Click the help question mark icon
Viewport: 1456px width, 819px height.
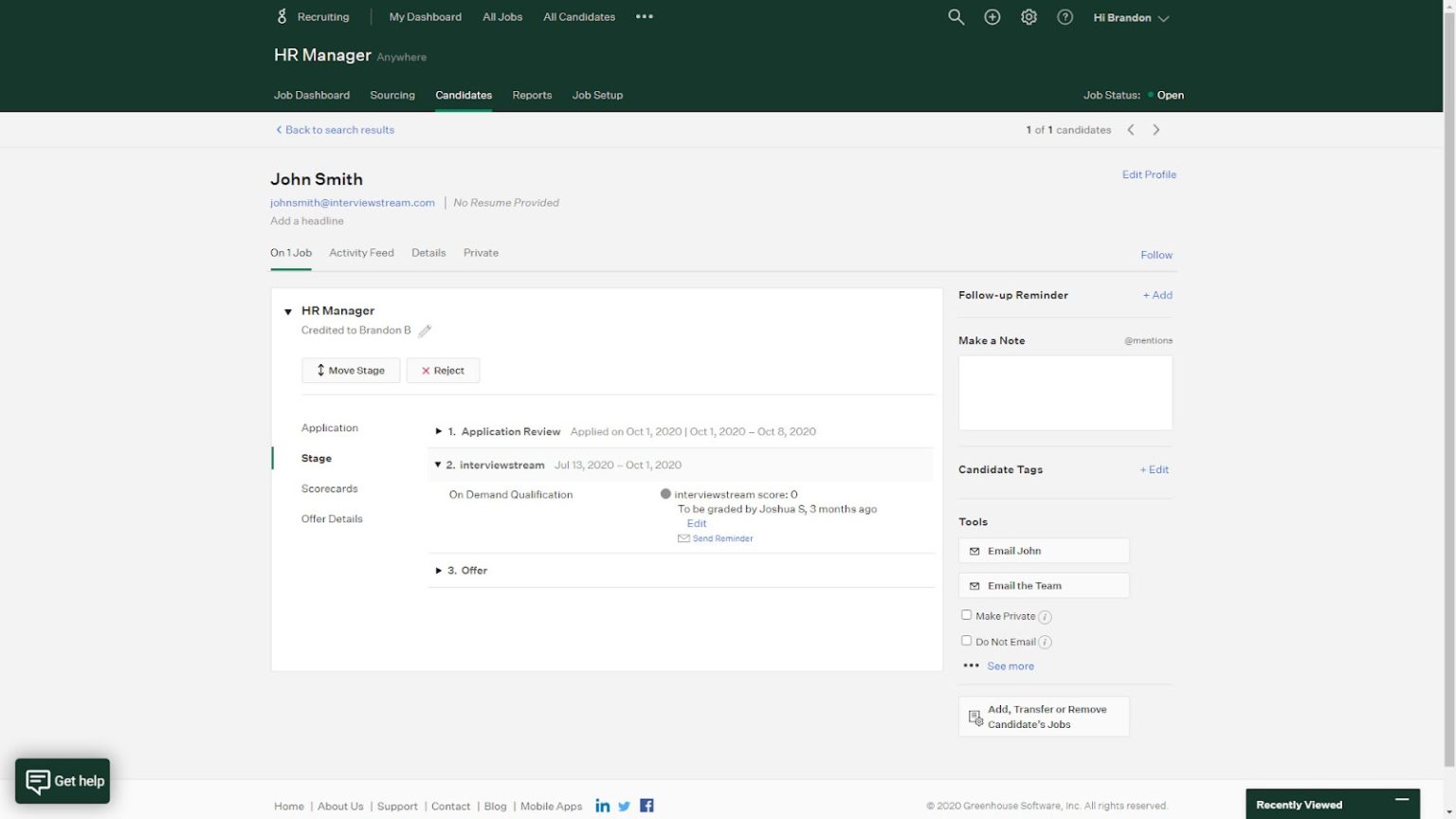click(x=1065, y=16)
